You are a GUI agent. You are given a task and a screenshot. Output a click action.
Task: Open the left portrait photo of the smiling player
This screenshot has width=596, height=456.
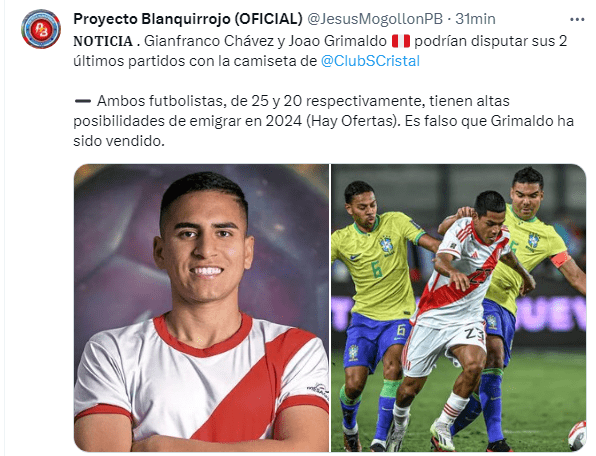point(201,308)
